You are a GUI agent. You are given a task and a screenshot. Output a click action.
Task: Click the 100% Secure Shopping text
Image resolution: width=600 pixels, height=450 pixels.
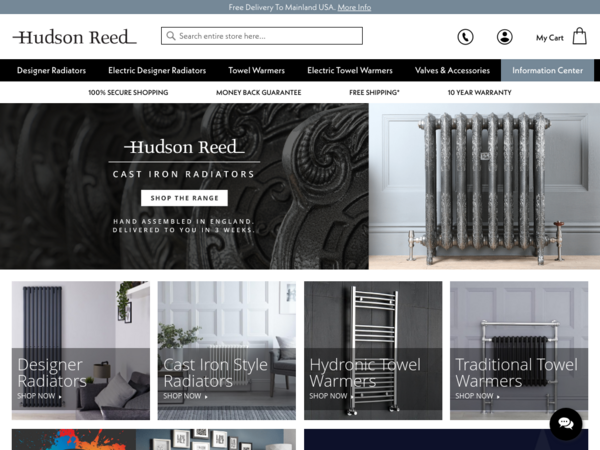(128, 93)
